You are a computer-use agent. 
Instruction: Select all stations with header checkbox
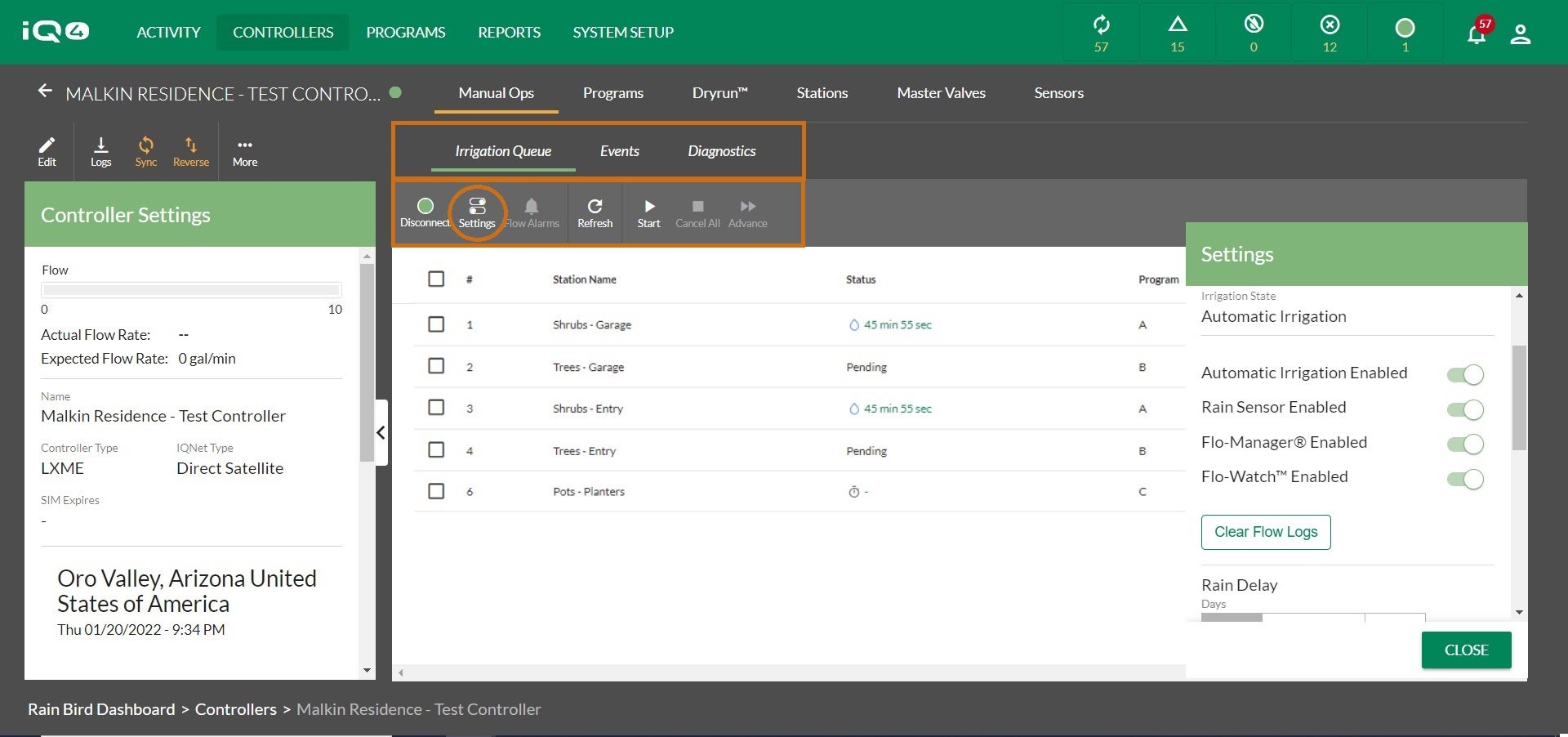436,279
